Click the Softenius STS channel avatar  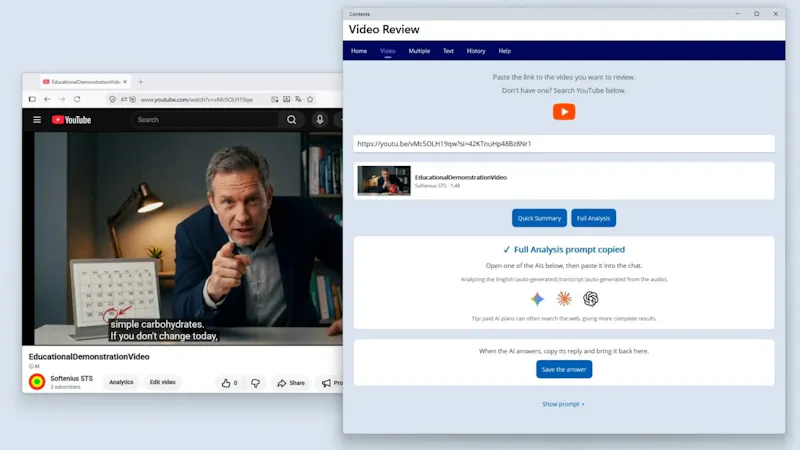37,382
